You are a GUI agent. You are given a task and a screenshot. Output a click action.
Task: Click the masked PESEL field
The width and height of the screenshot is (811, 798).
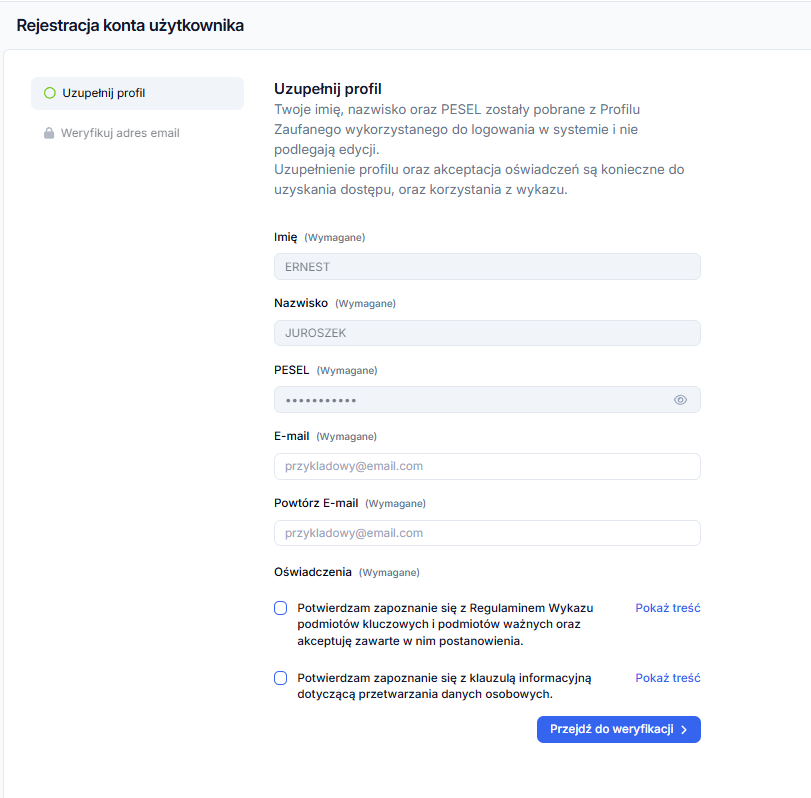click(x=470, y=400)
